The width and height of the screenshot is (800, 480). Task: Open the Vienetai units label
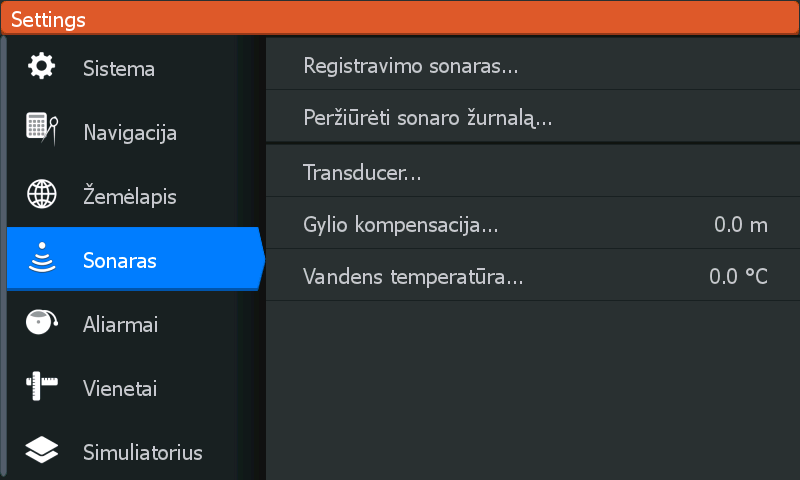click(120, 389)
